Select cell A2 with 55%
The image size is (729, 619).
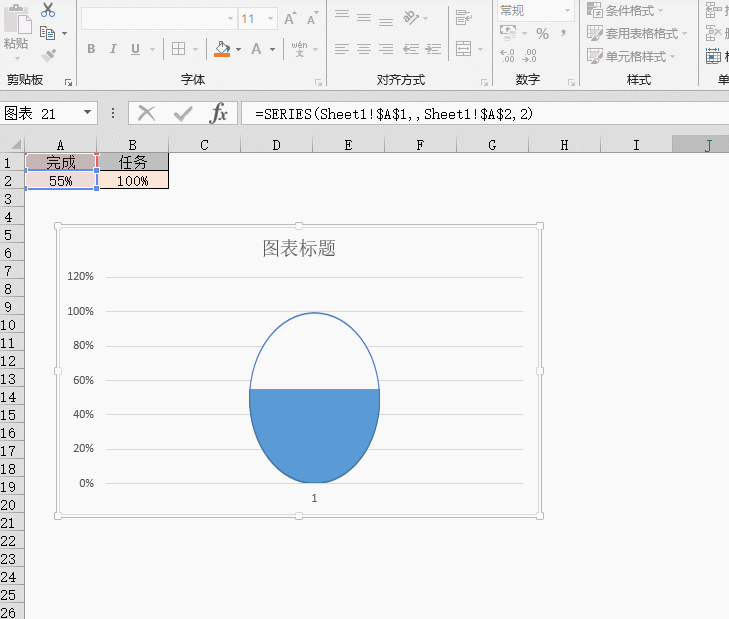[60, 180]
